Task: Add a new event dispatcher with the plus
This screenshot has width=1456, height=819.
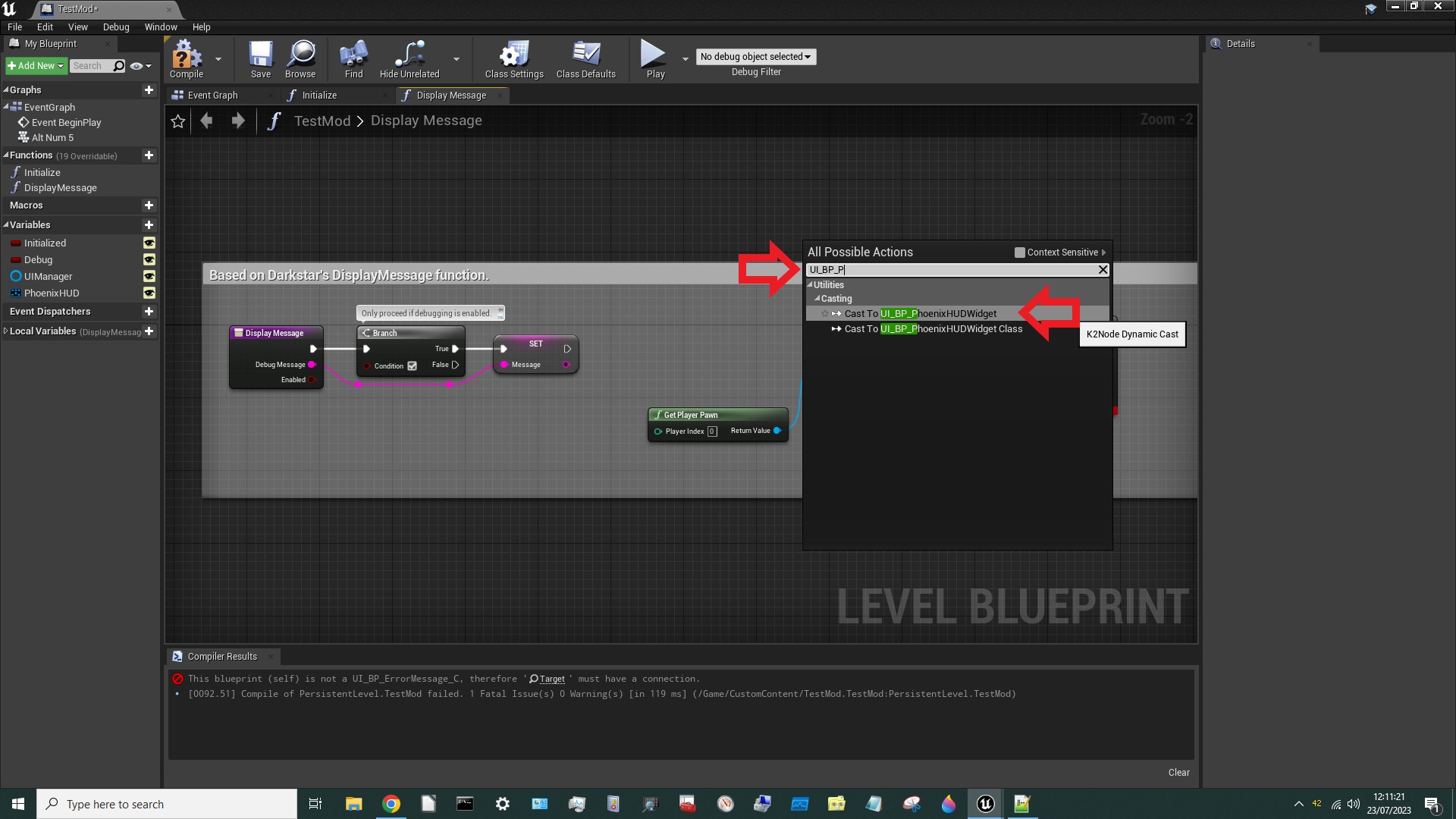Action: 149,311
